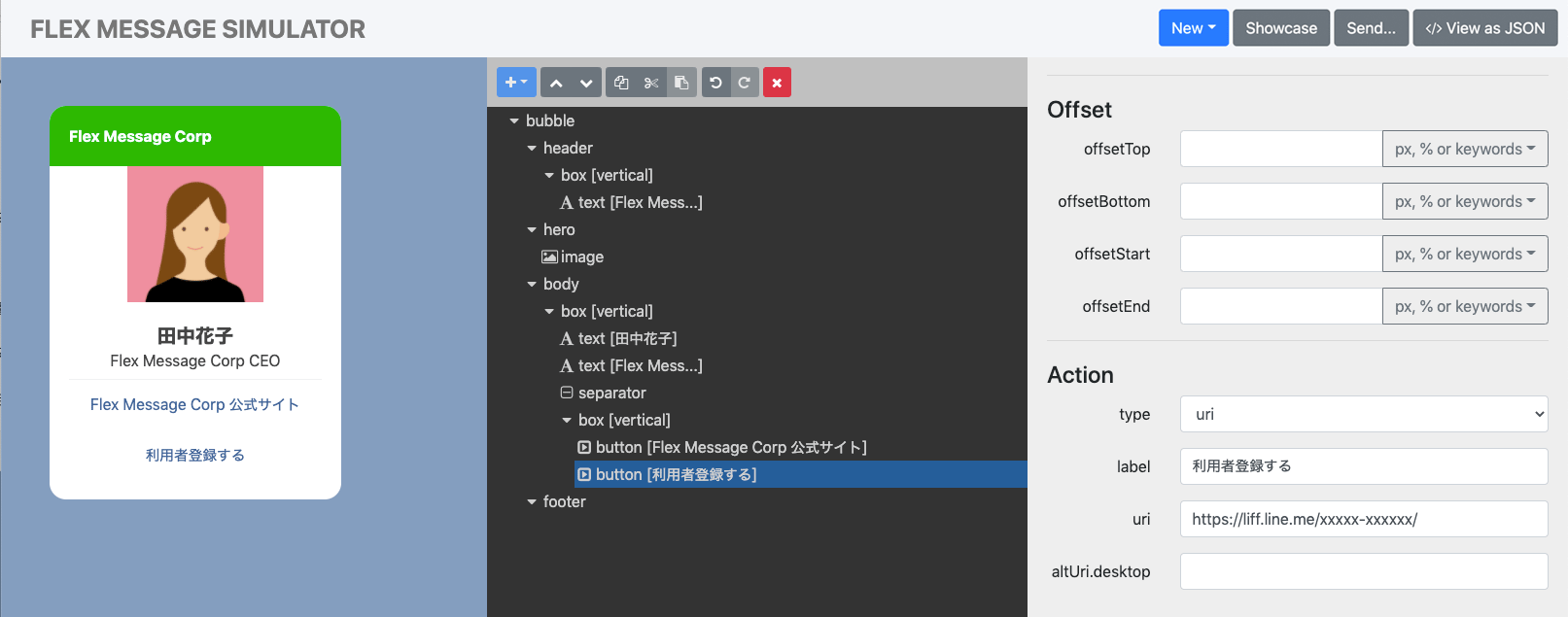
Task: Click the add element plus button
Action: (x=515, y=83)
